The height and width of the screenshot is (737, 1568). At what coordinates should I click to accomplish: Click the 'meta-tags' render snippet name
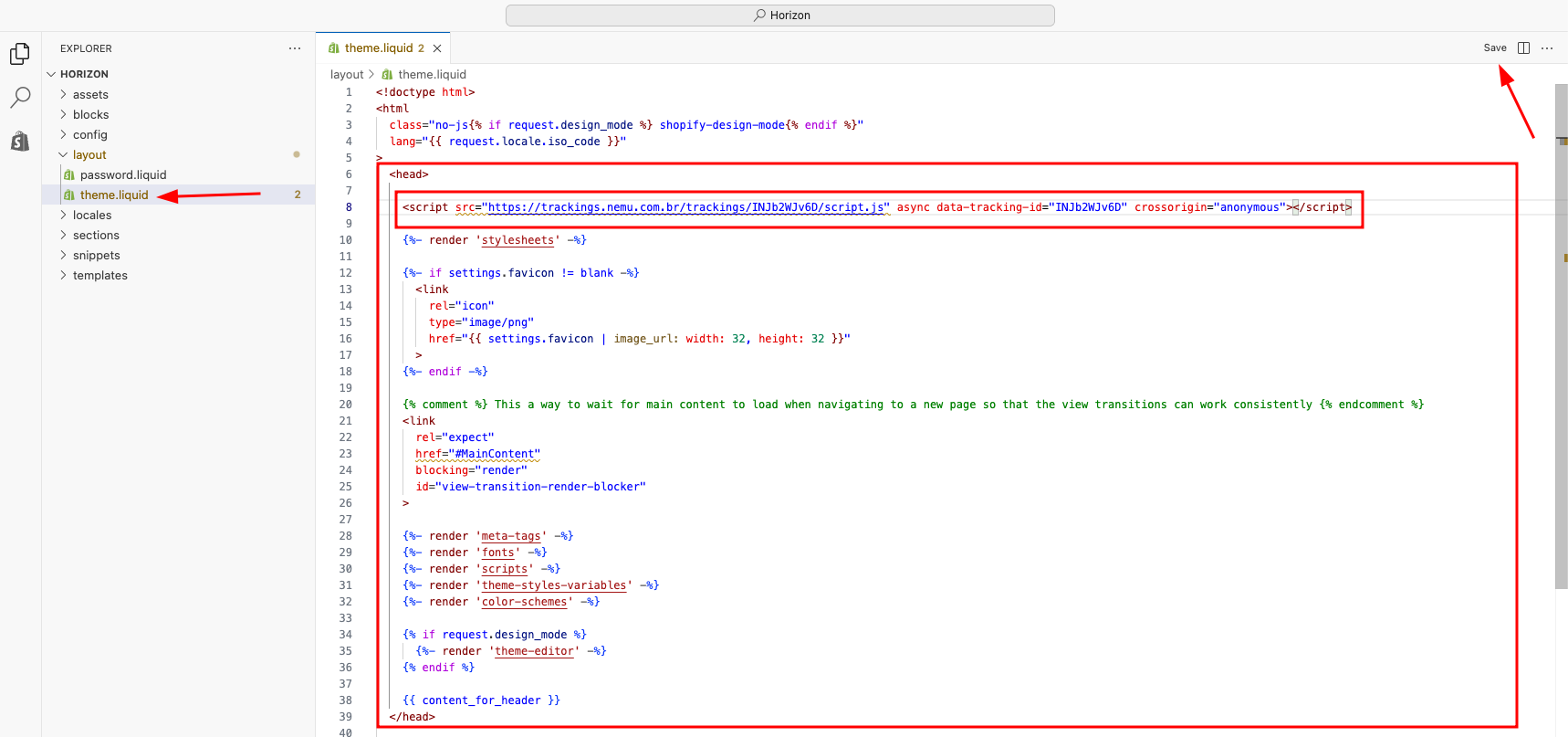pos(511,536)
